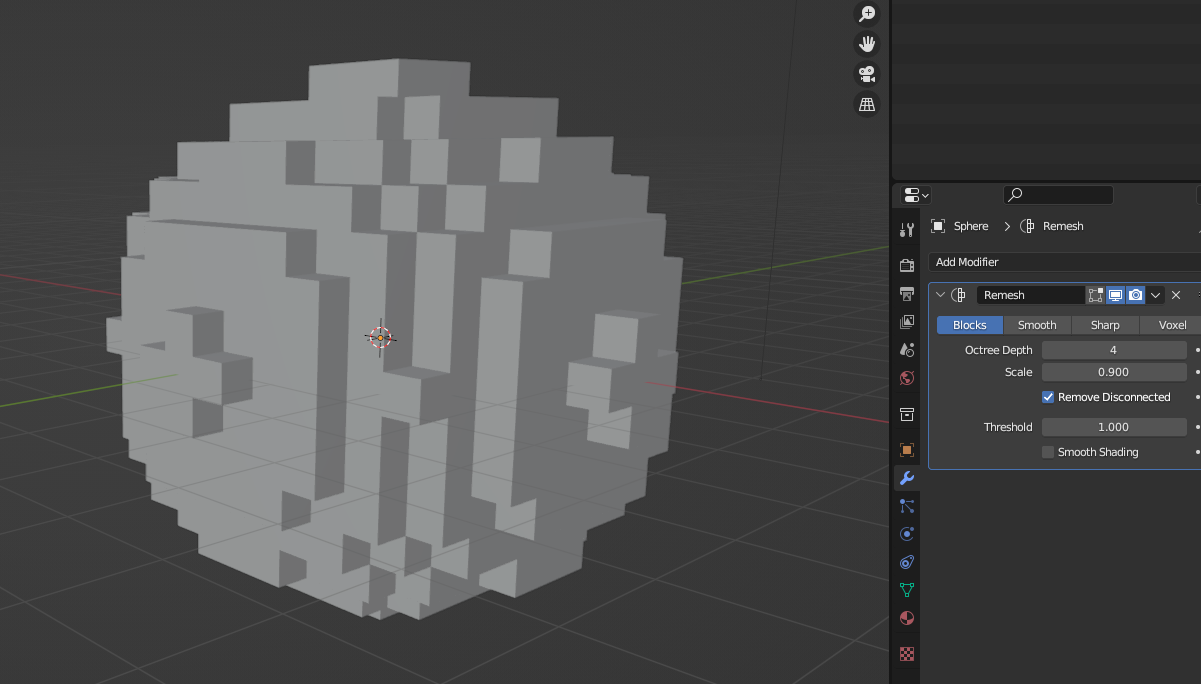Screen dimensions: 1201x684
Task: Switch Remesh mode to Smooth
Action: click(1037, 324)
